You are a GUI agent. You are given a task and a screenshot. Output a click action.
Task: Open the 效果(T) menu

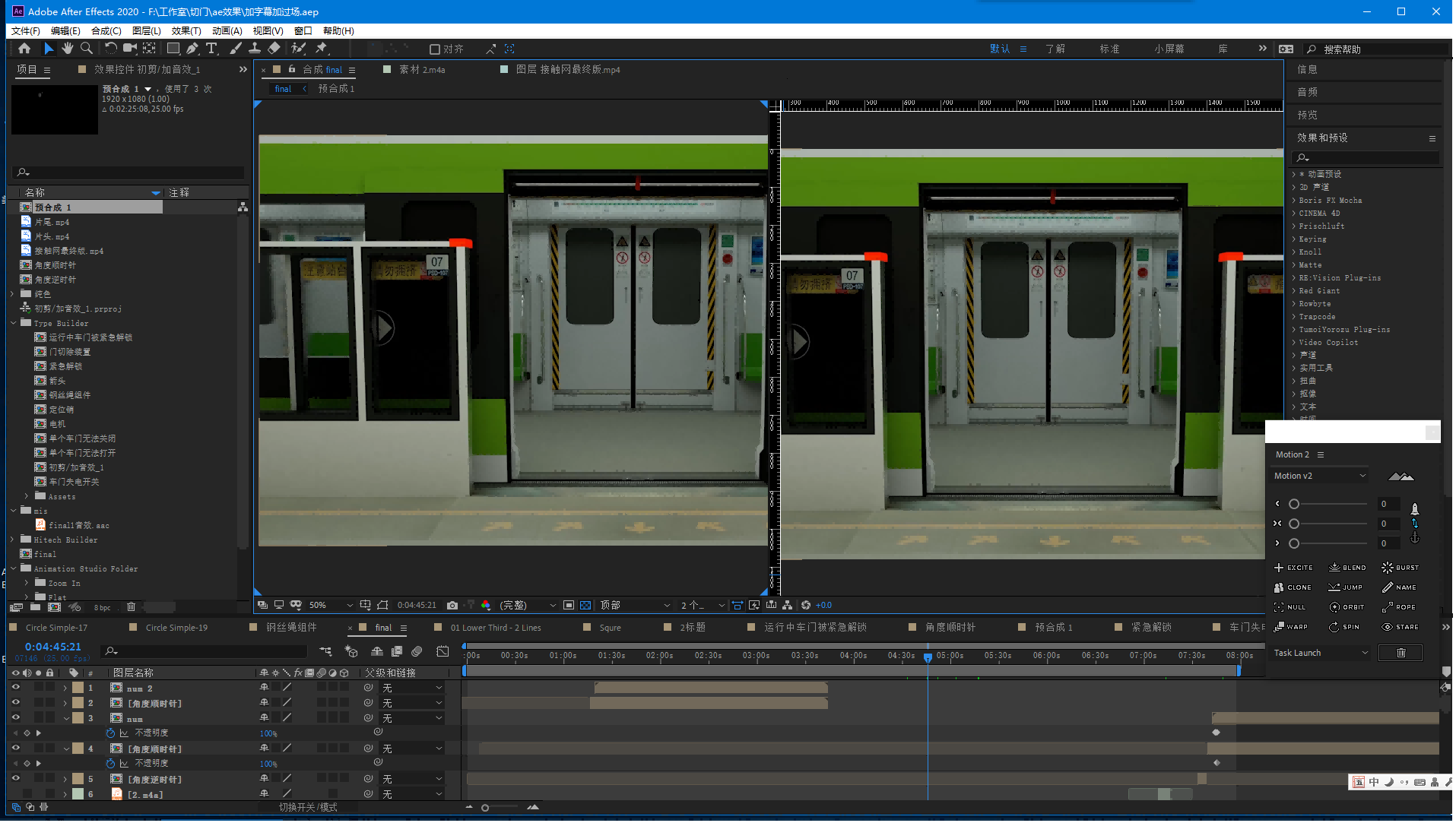[186, 31]
